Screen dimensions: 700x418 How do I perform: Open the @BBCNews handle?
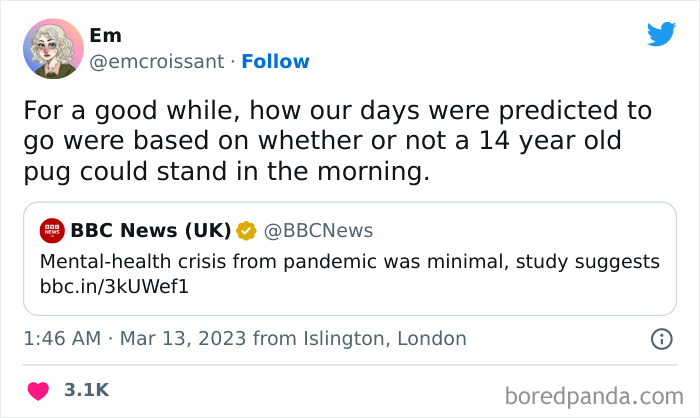[x=318, y=231]
